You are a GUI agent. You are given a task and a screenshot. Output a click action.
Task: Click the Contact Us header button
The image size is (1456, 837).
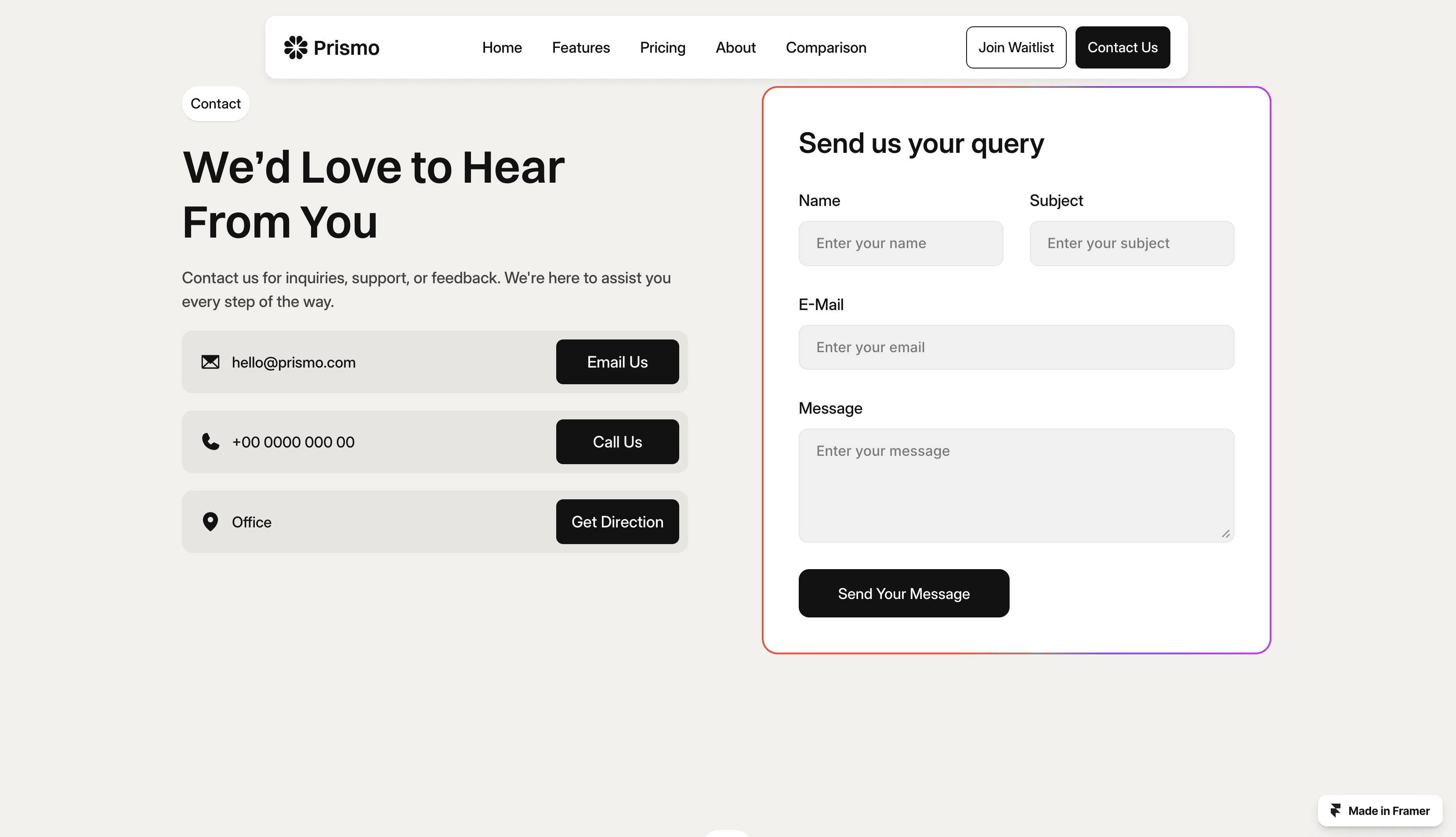coord(1122,47)
